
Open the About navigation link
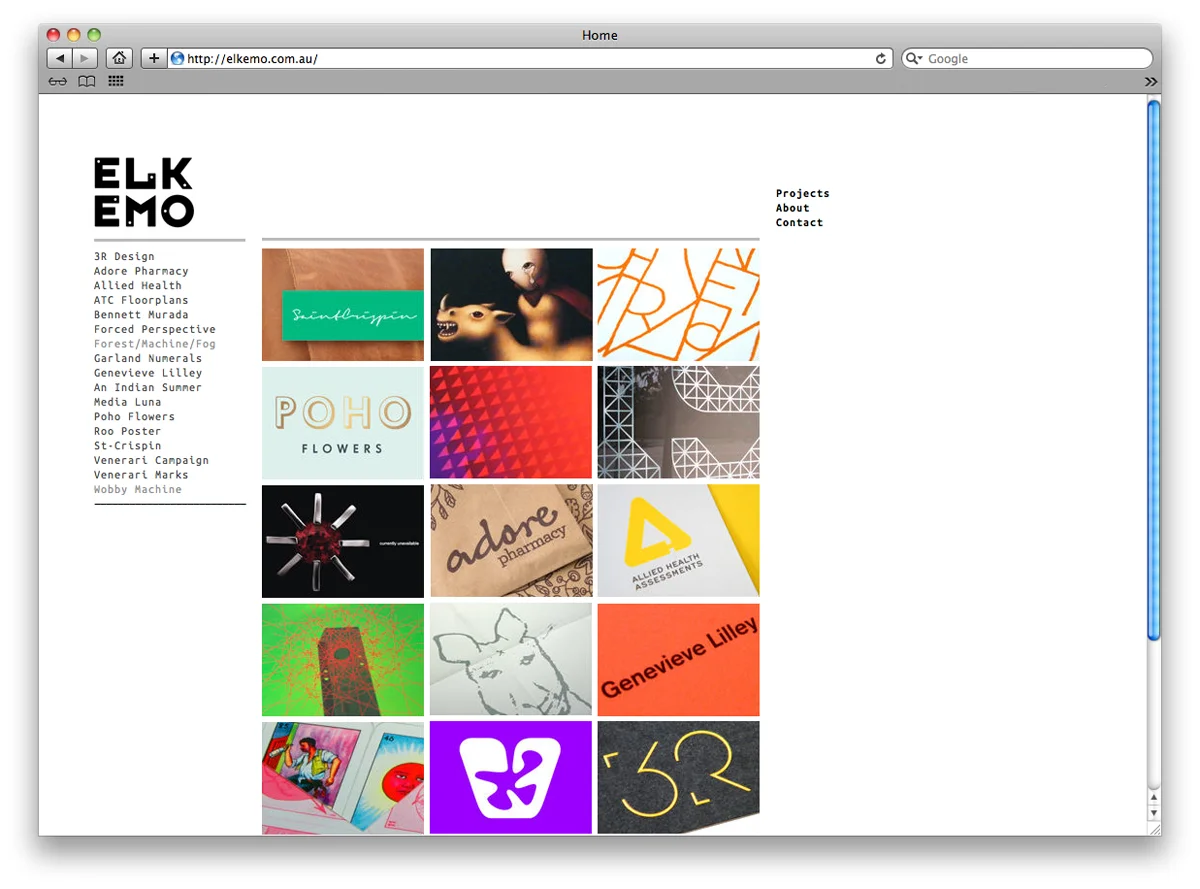792,208
